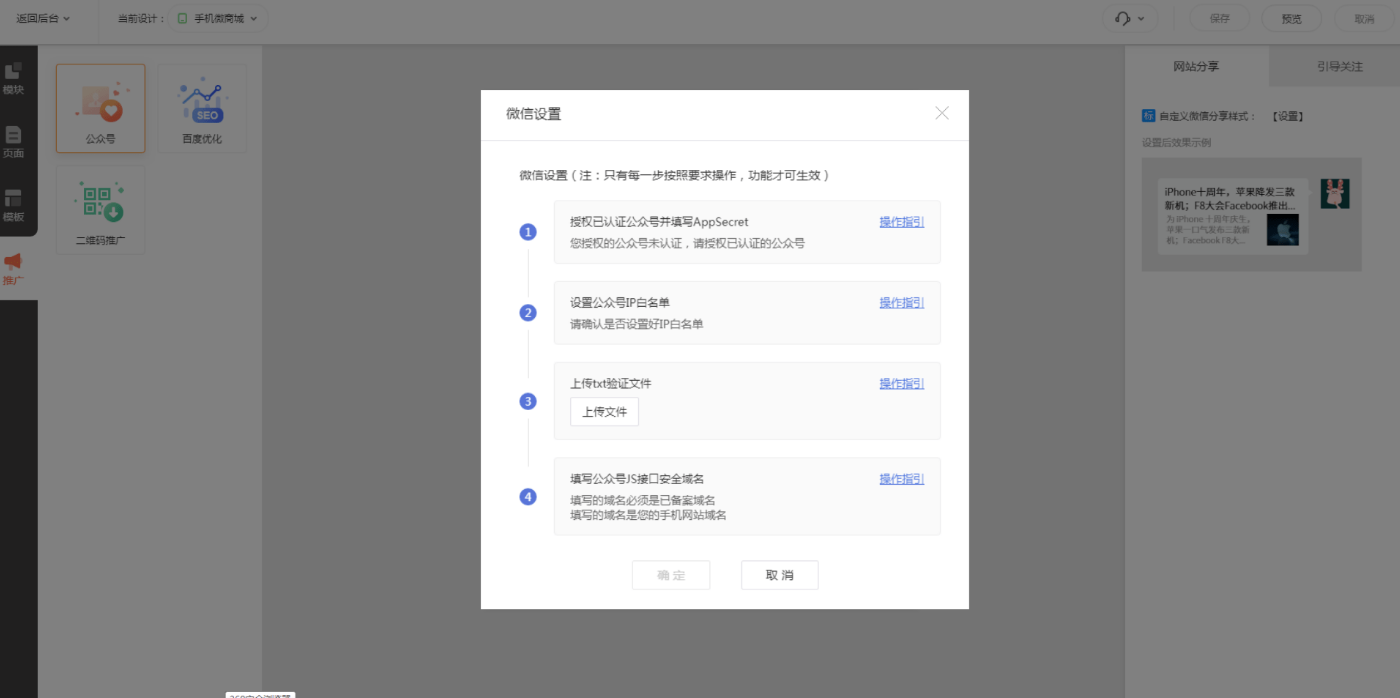
Task: Switch to the 引导关注 tab
Action: coord(1339,66)
